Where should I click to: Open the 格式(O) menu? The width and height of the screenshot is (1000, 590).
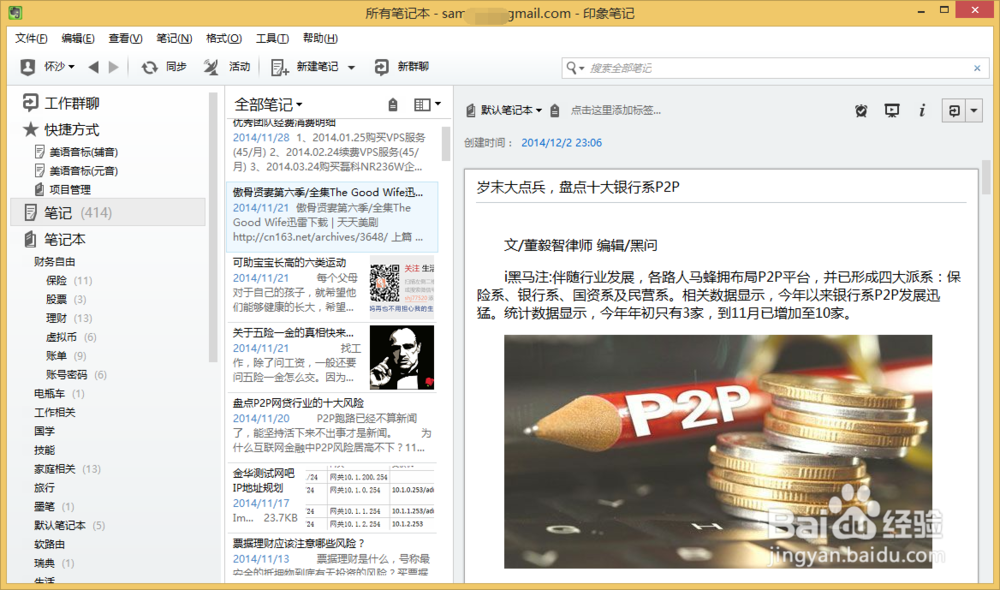point(224,38)
